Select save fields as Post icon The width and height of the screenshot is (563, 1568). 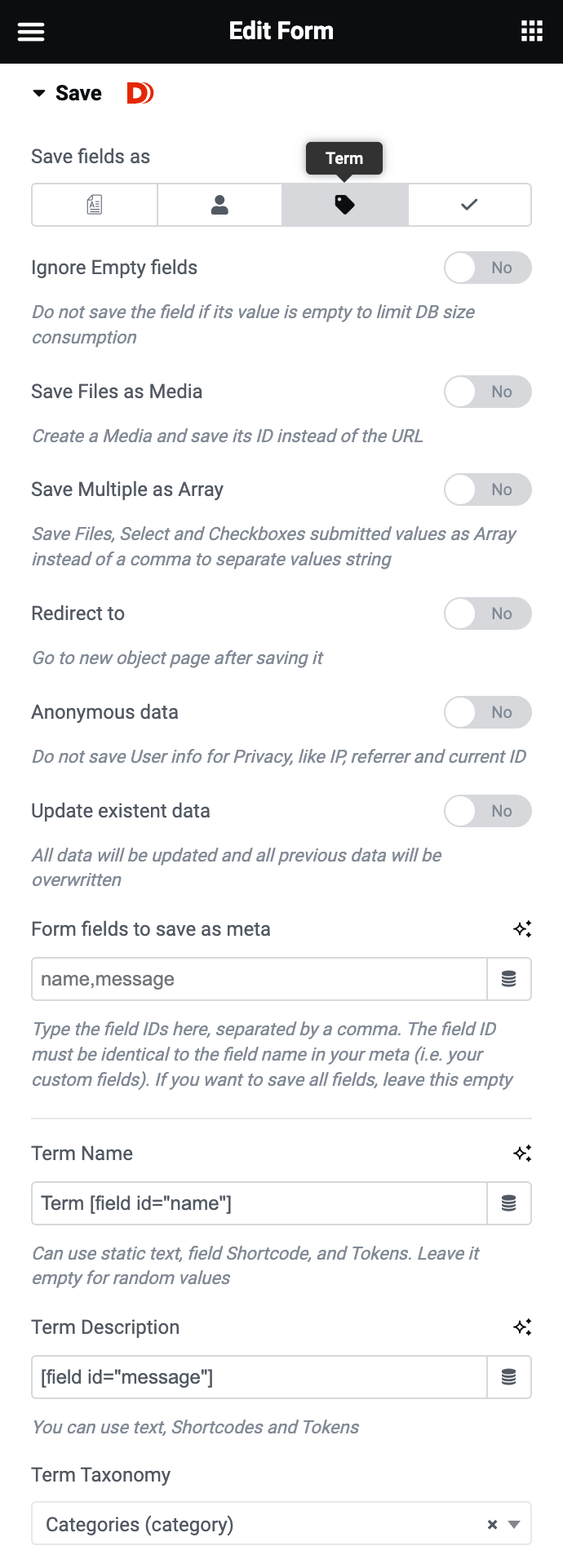[95, 205]
